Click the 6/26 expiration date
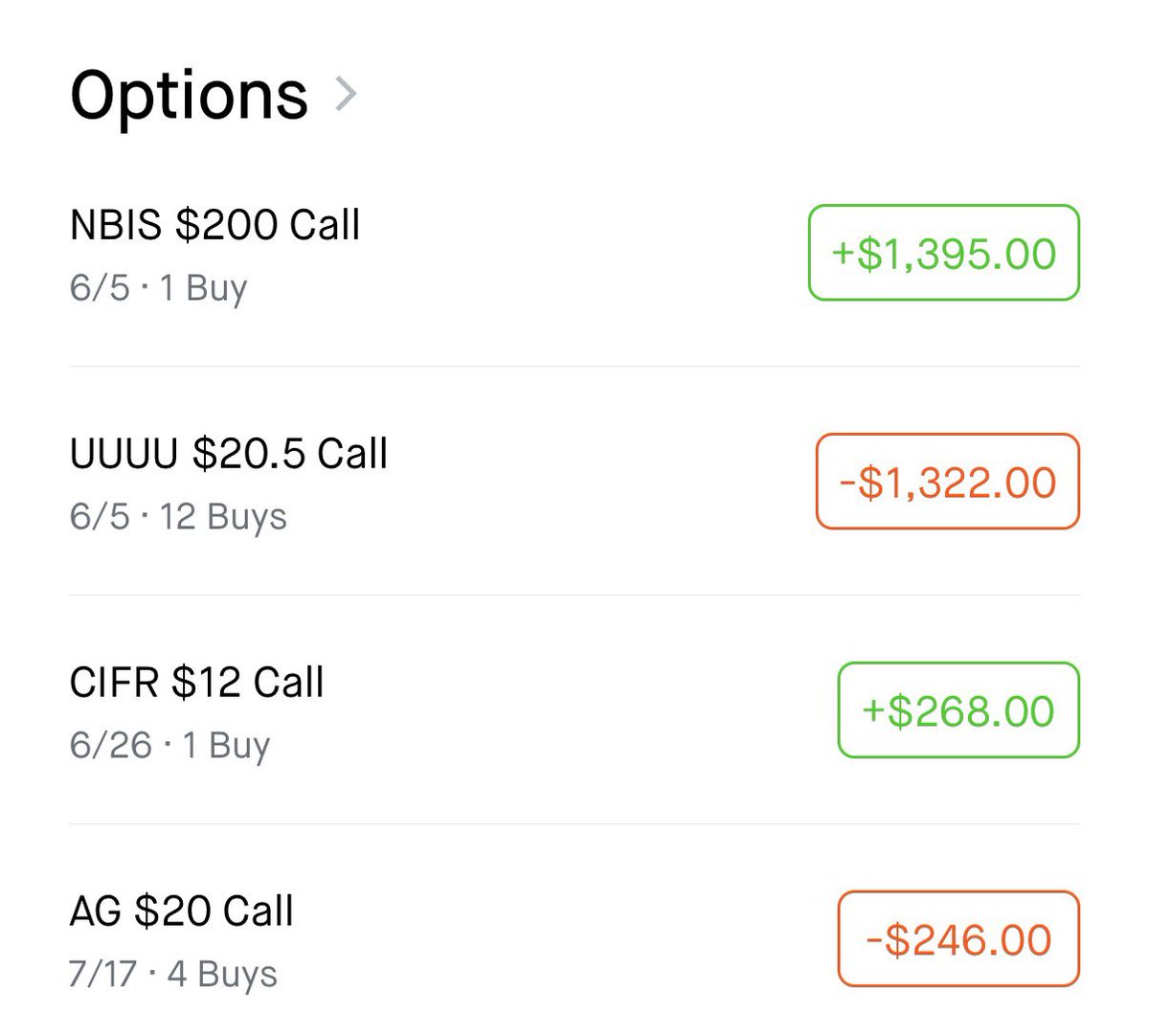Viewport: 1149px width, 1036px height. tap(111, 745)
